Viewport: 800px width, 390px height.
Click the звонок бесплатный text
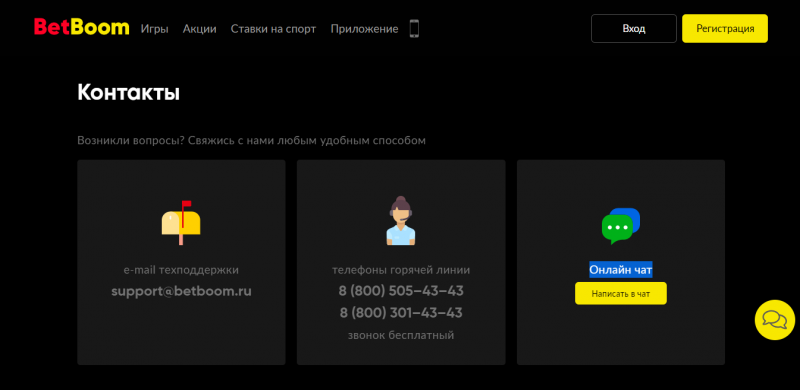[401, 335]
